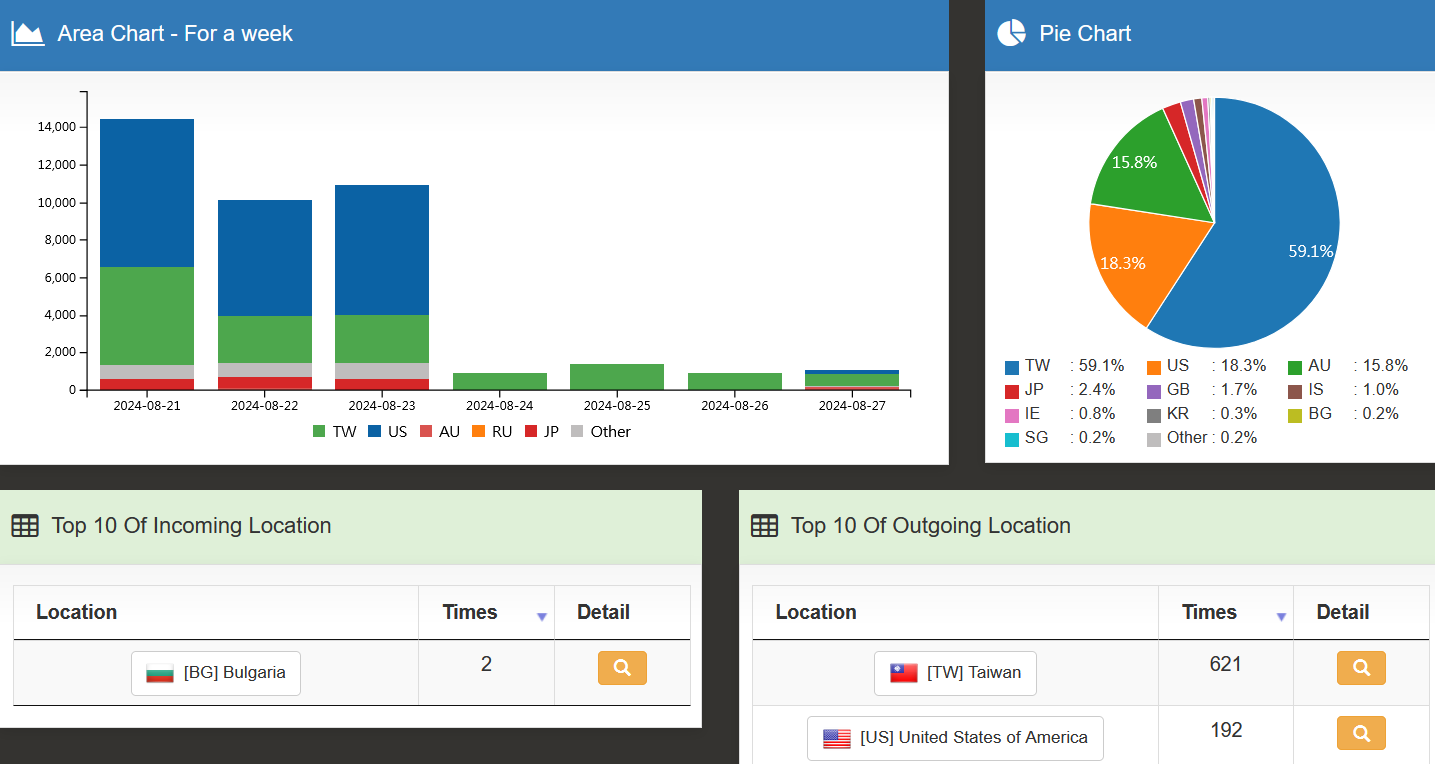Viewport: 1435px width, 764px height.
Task: Click table icon beside Top 10 Of Outgoing Location
Action: [764, 525]
